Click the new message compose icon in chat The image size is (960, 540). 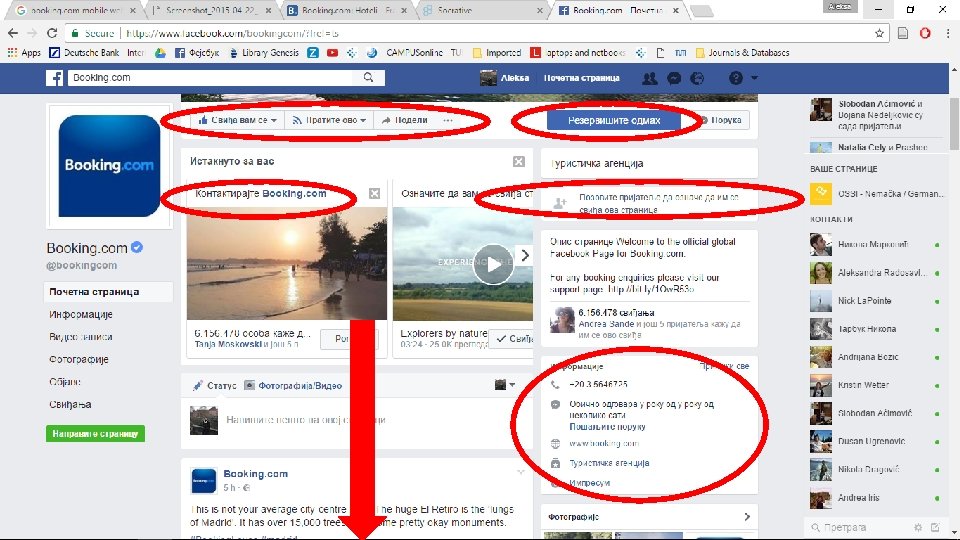(935, 527)
